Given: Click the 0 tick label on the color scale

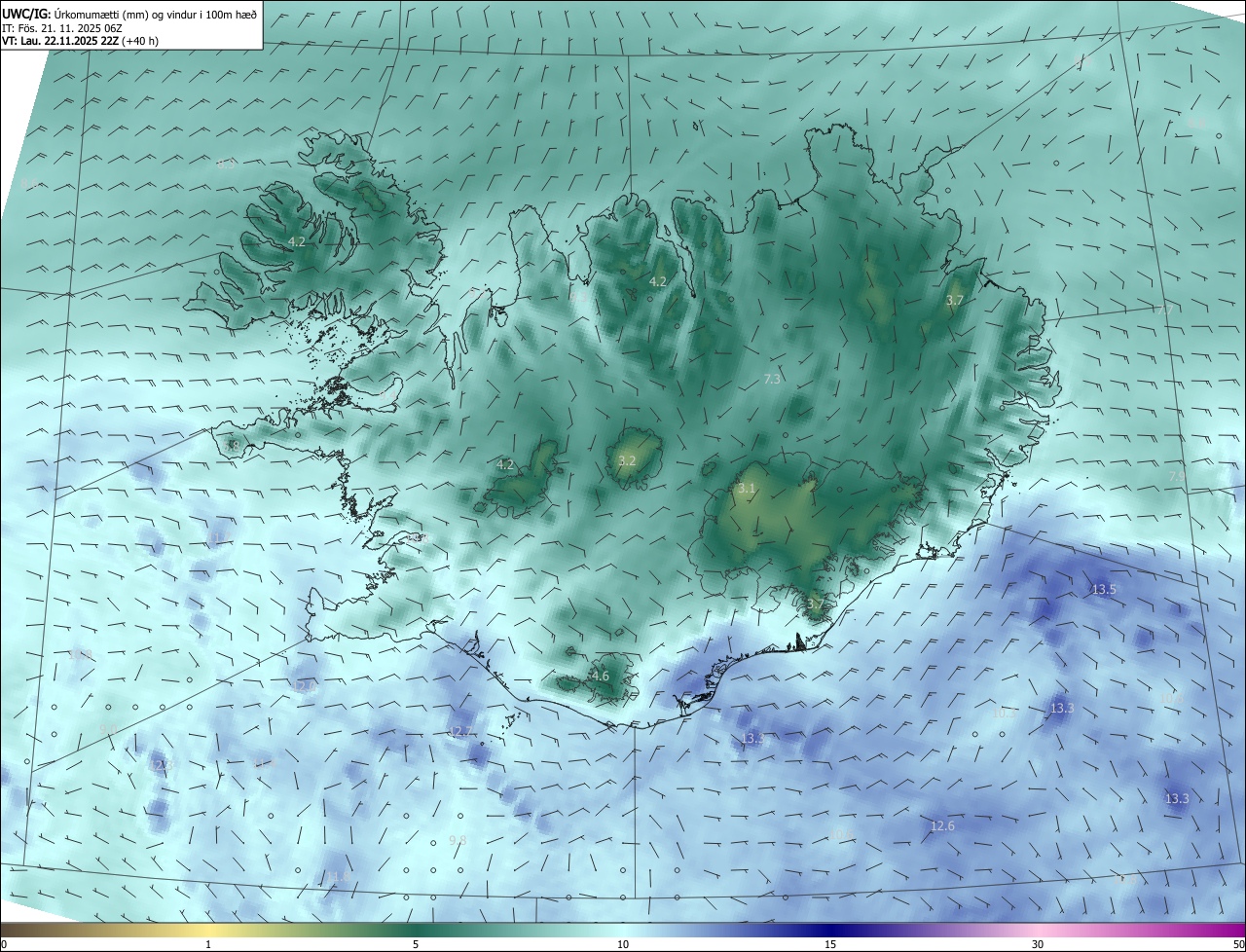Looking at the screenshot, I should point(4,944).
